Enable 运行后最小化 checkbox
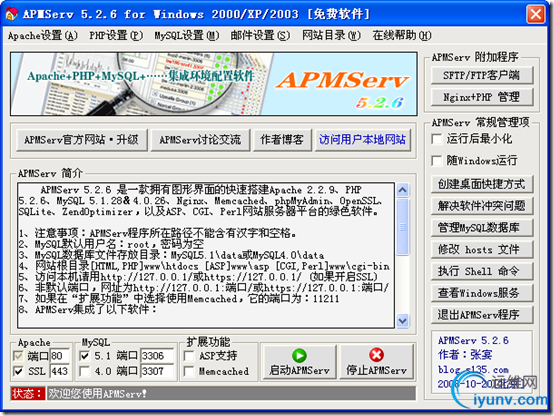 pos(437,139)
